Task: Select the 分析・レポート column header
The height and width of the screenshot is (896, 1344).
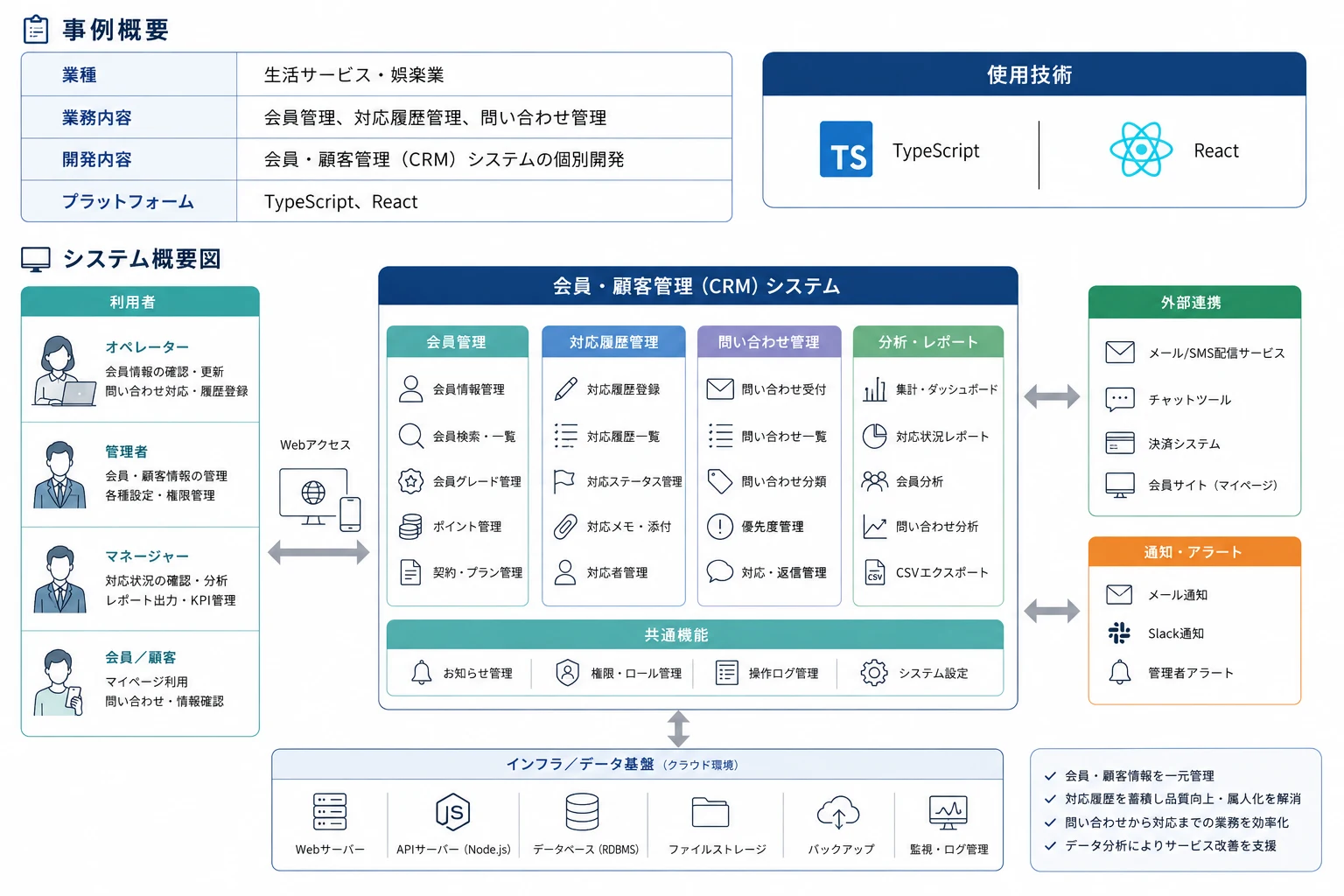Action: coord(928,341)
